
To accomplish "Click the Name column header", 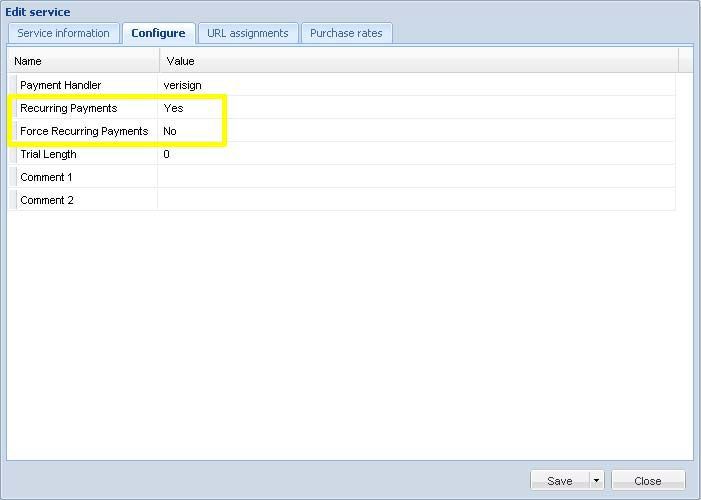I will click(x=84, y=61).
